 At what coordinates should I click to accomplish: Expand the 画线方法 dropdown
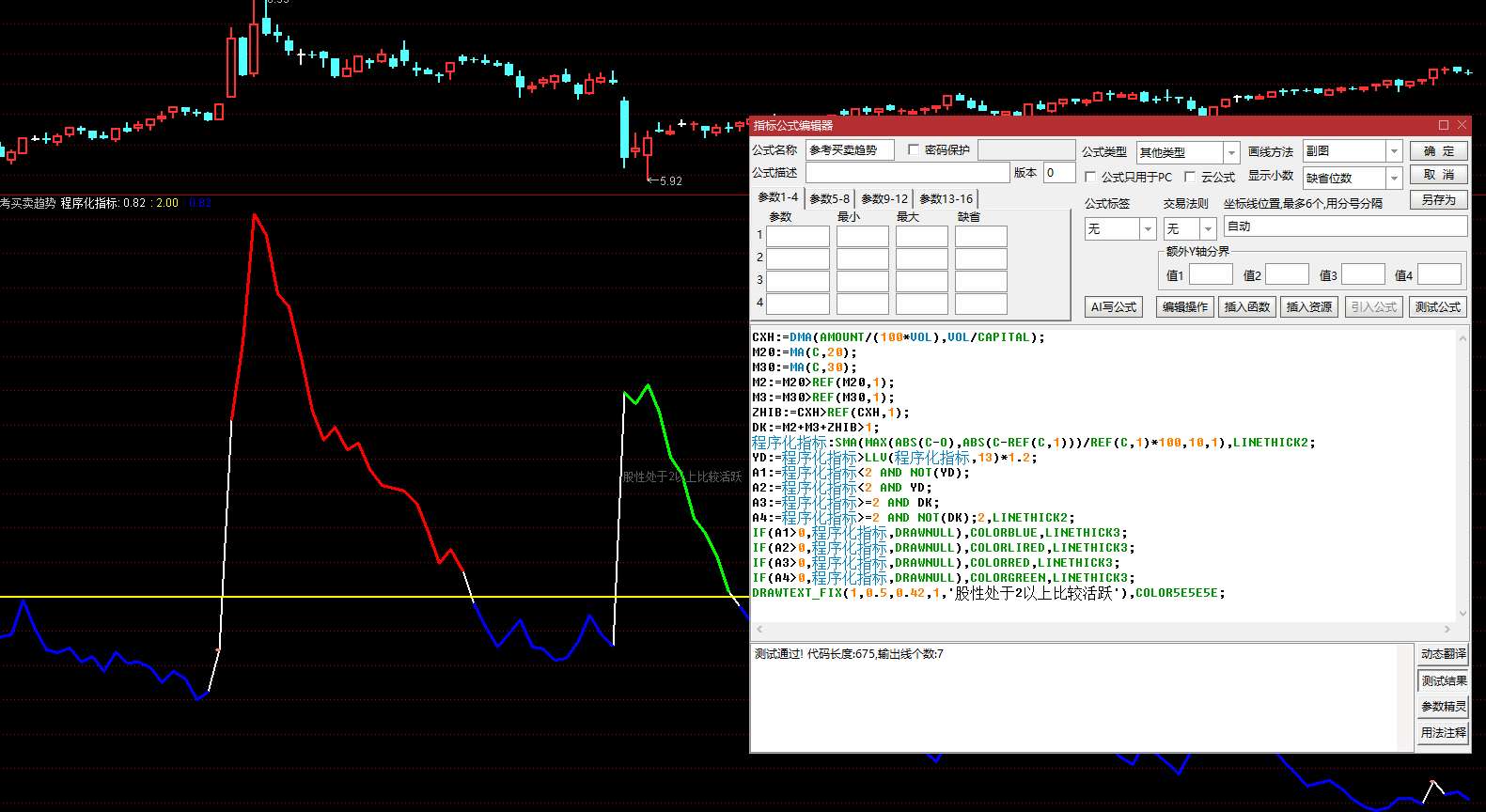[x=1394, y=151]
